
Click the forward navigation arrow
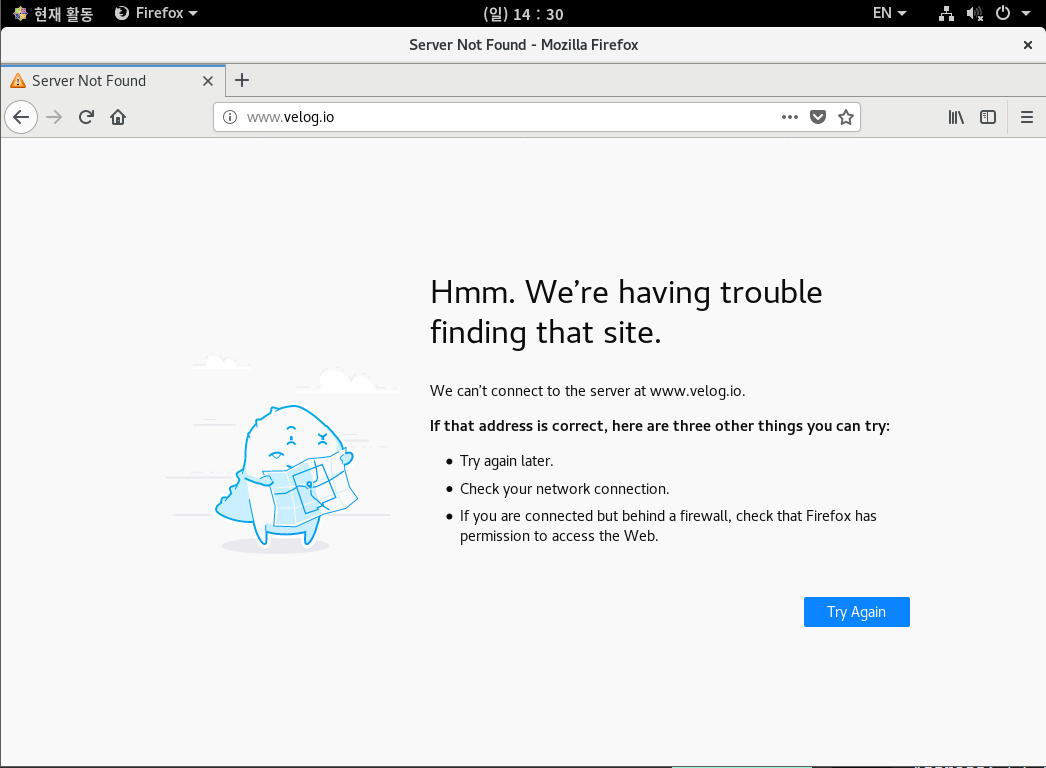coord(54,117)
